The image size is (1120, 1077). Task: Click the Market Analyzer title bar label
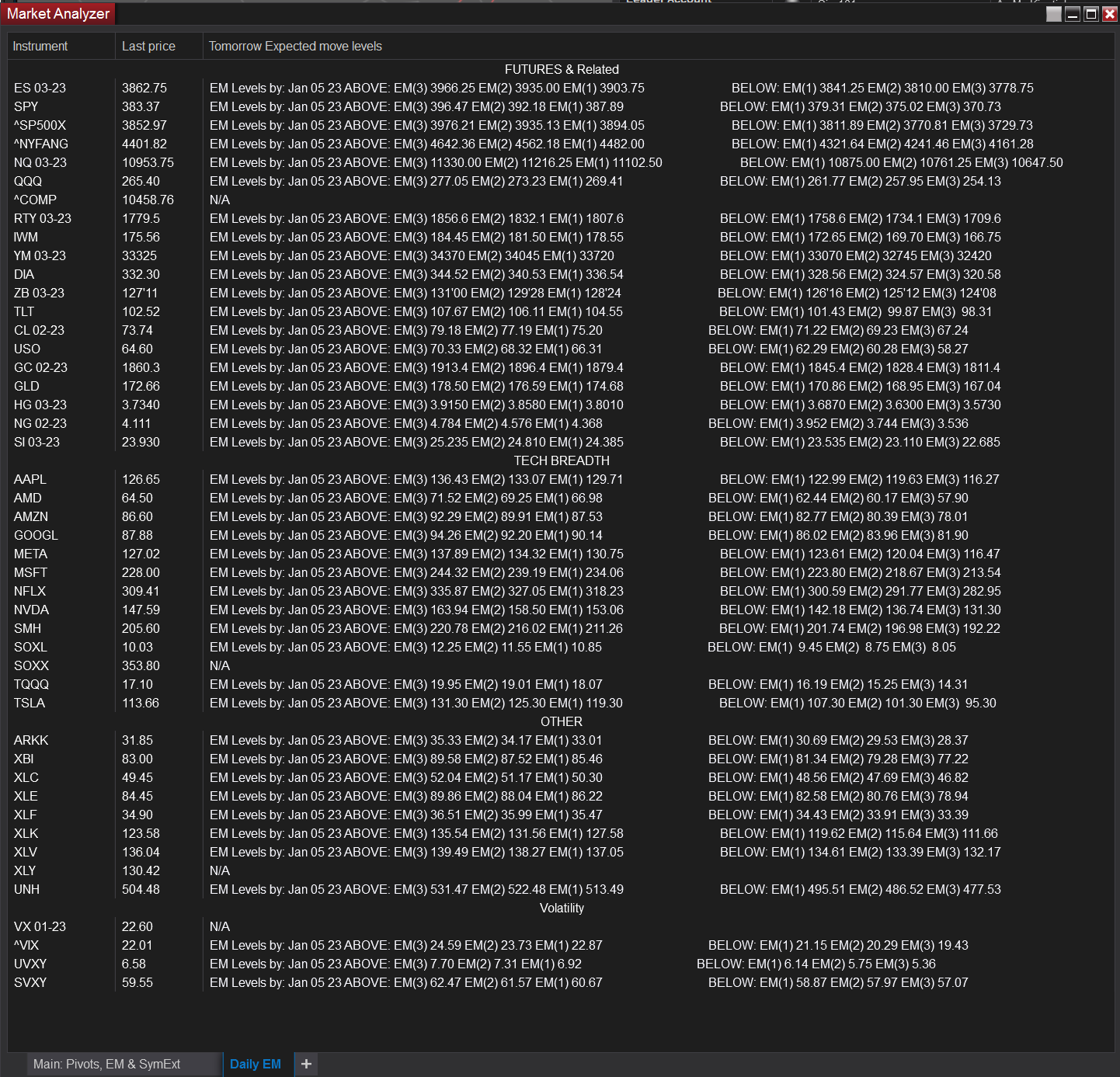tap(57, 13)
